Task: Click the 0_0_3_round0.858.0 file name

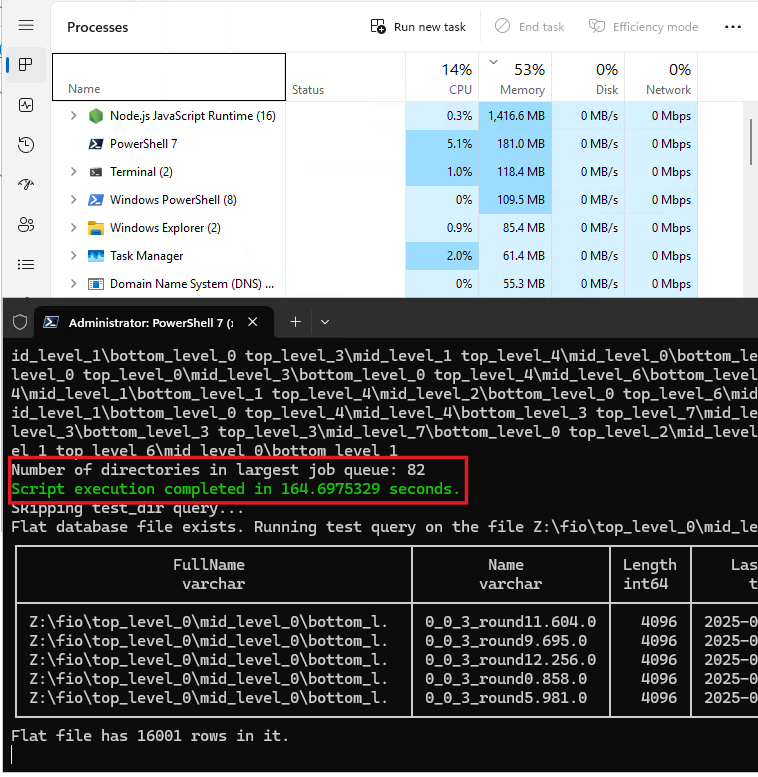Action: [x=506, y=678]
